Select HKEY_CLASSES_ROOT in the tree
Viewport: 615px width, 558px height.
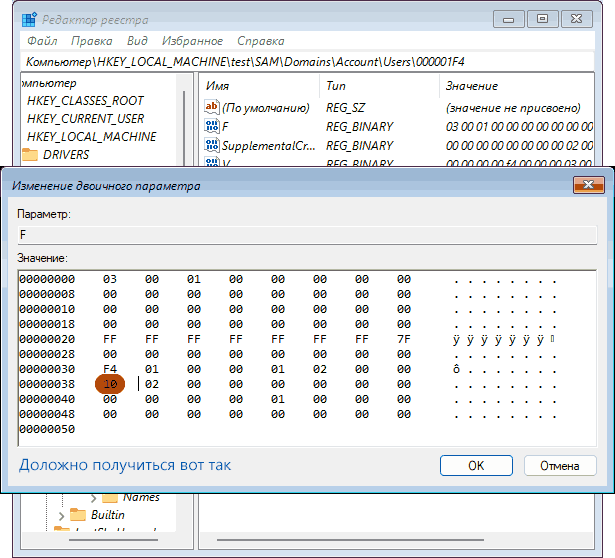tap(85, 101)
